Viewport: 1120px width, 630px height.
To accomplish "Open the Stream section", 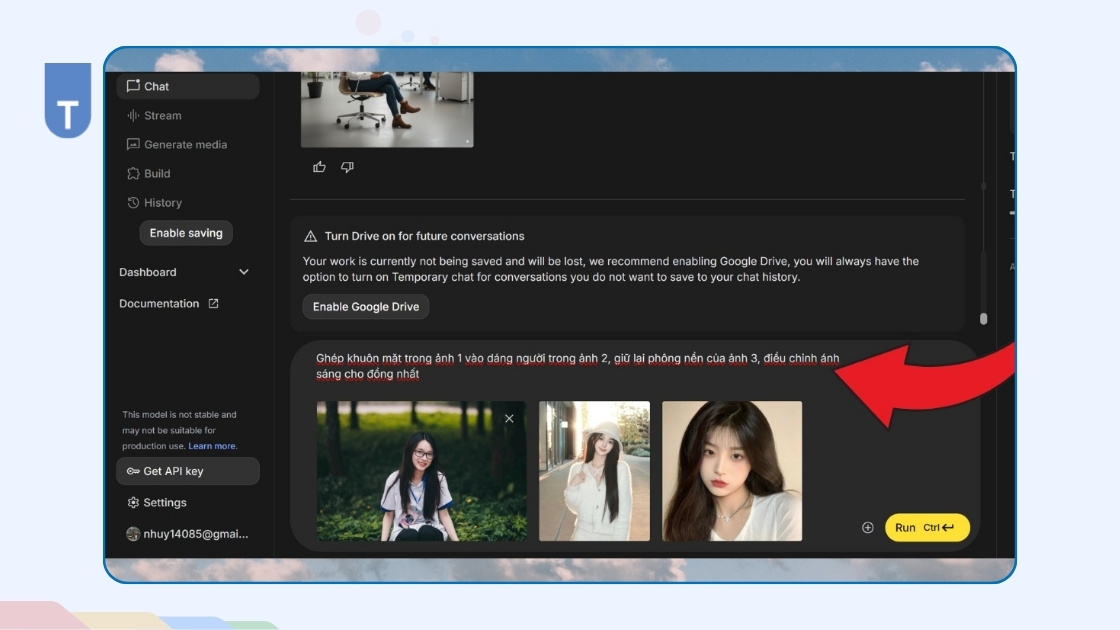I will 162,115.
